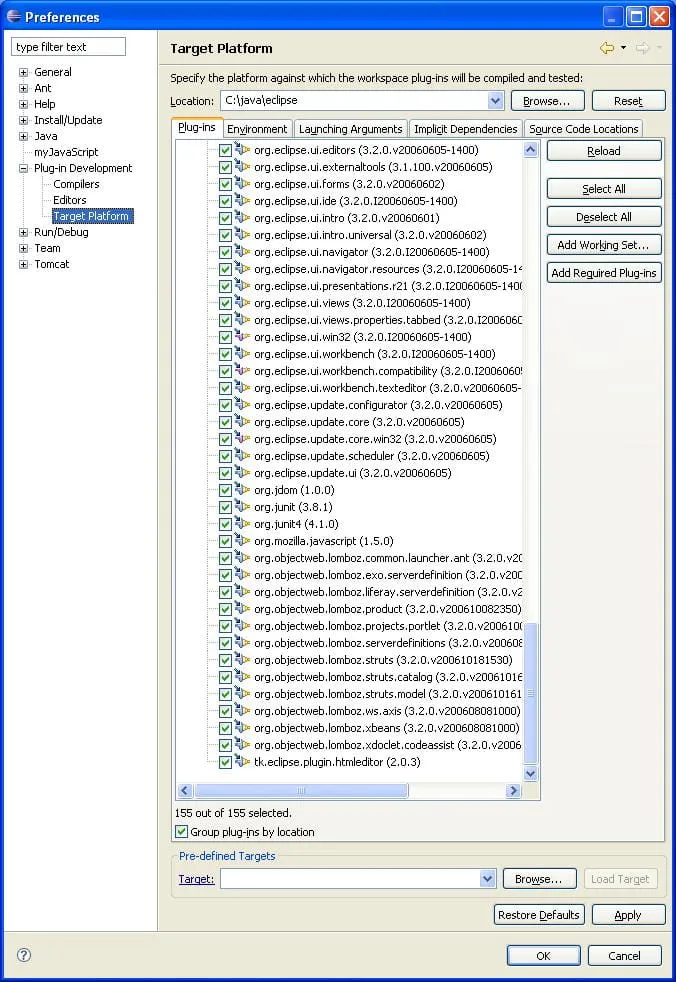
Task: Click the plug-in icon beside tk.eclipse.plugin.htmleditor
Action: 242,762
